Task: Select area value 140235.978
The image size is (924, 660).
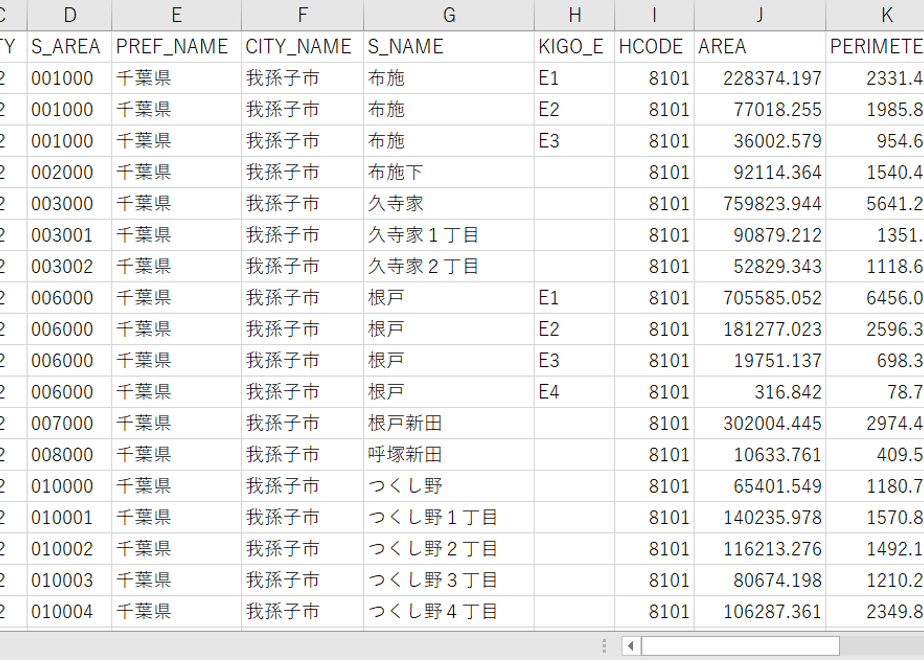Action: pos(760,517)
